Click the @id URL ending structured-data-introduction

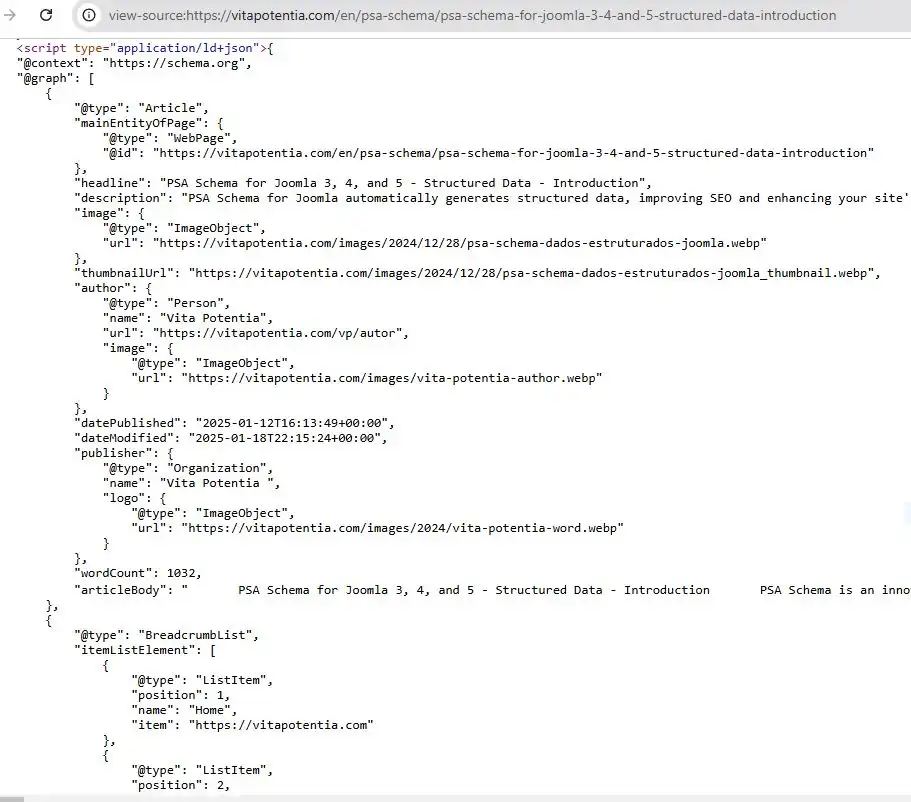513,153
